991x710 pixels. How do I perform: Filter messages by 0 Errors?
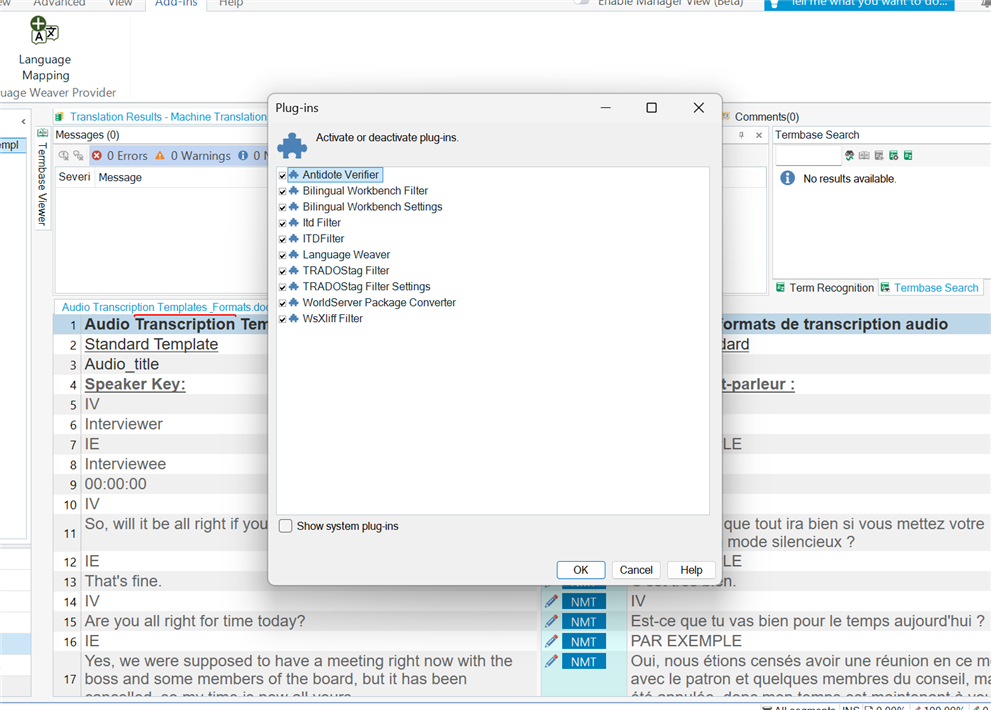click(119, 156)
